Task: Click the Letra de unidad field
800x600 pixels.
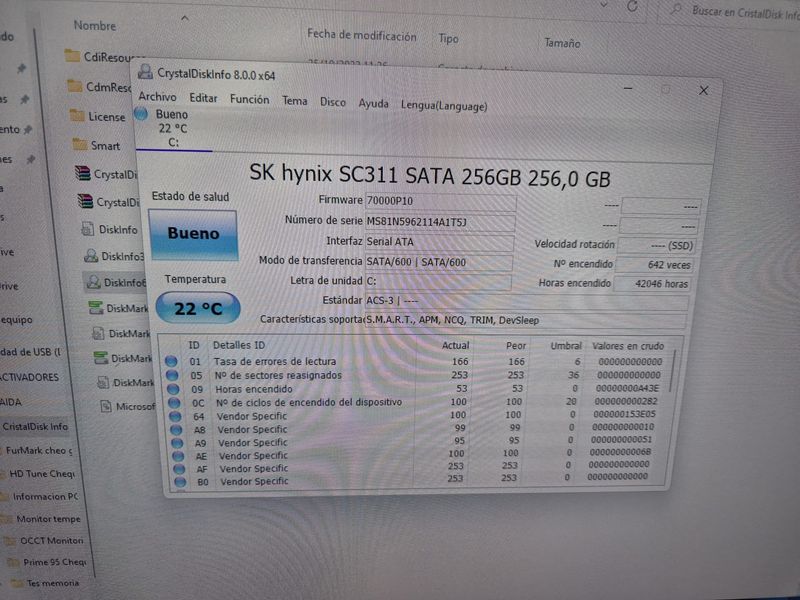Action: point(438,282)
